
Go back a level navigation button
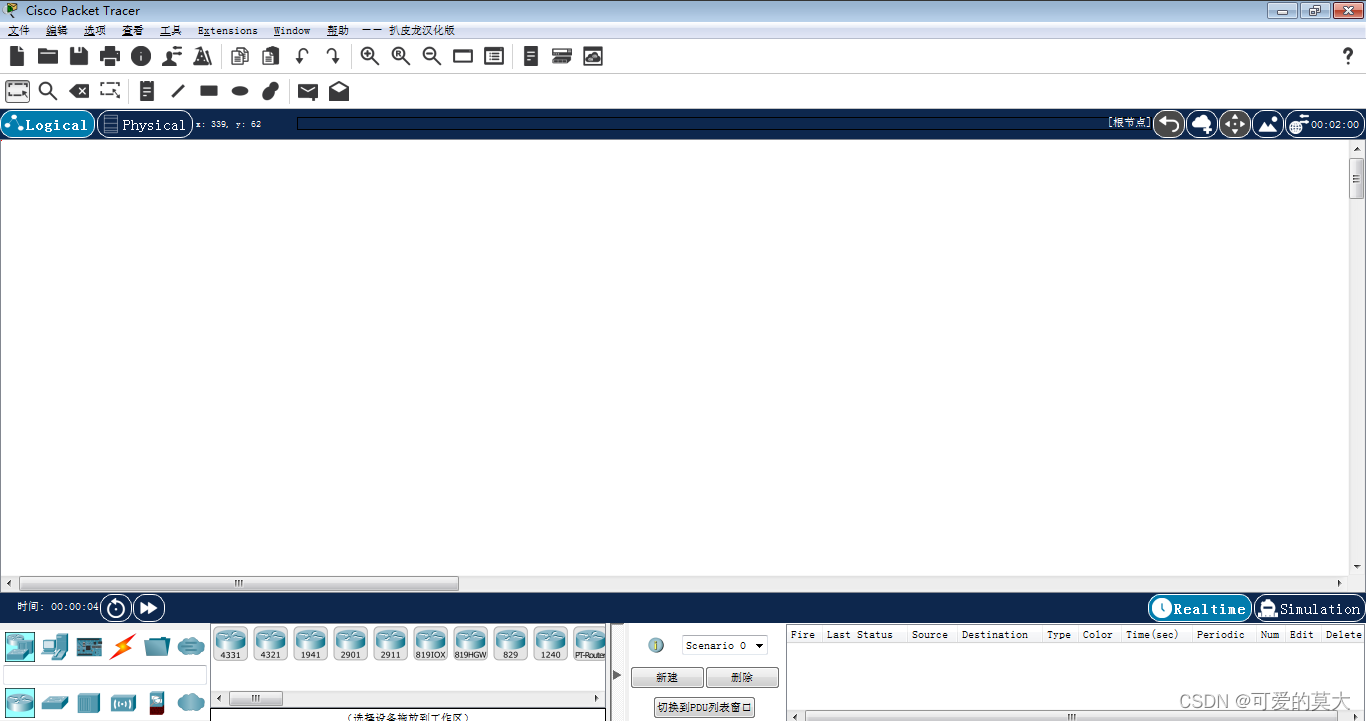1169,124
